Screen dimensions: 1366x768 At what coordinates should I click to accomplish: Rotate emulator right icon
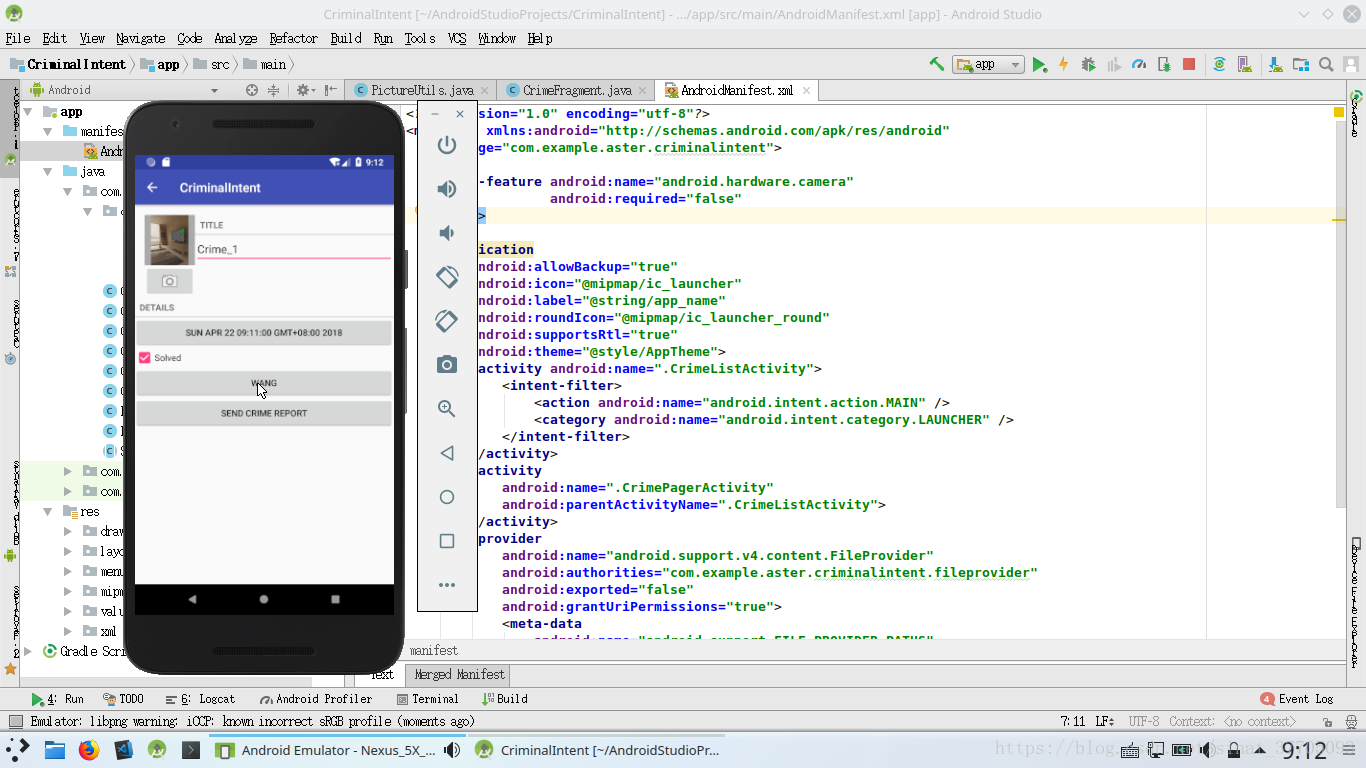click(447, 321)
